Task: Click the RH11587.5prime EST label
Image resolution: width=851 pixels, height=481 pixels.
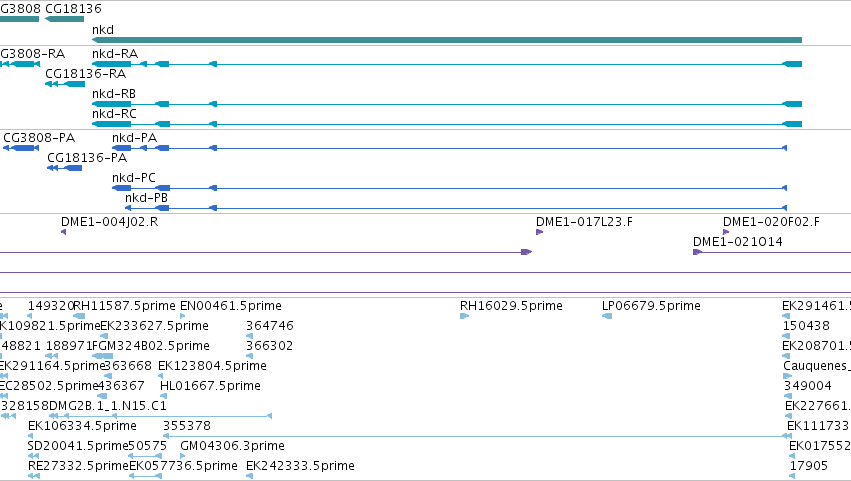Action: point(124,306)
